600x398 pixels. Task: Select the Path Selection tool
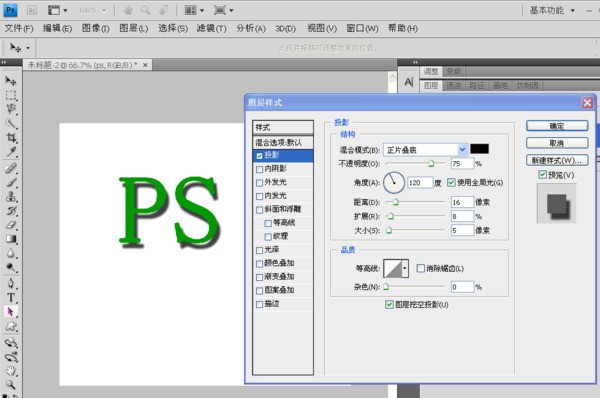(10, 312)
